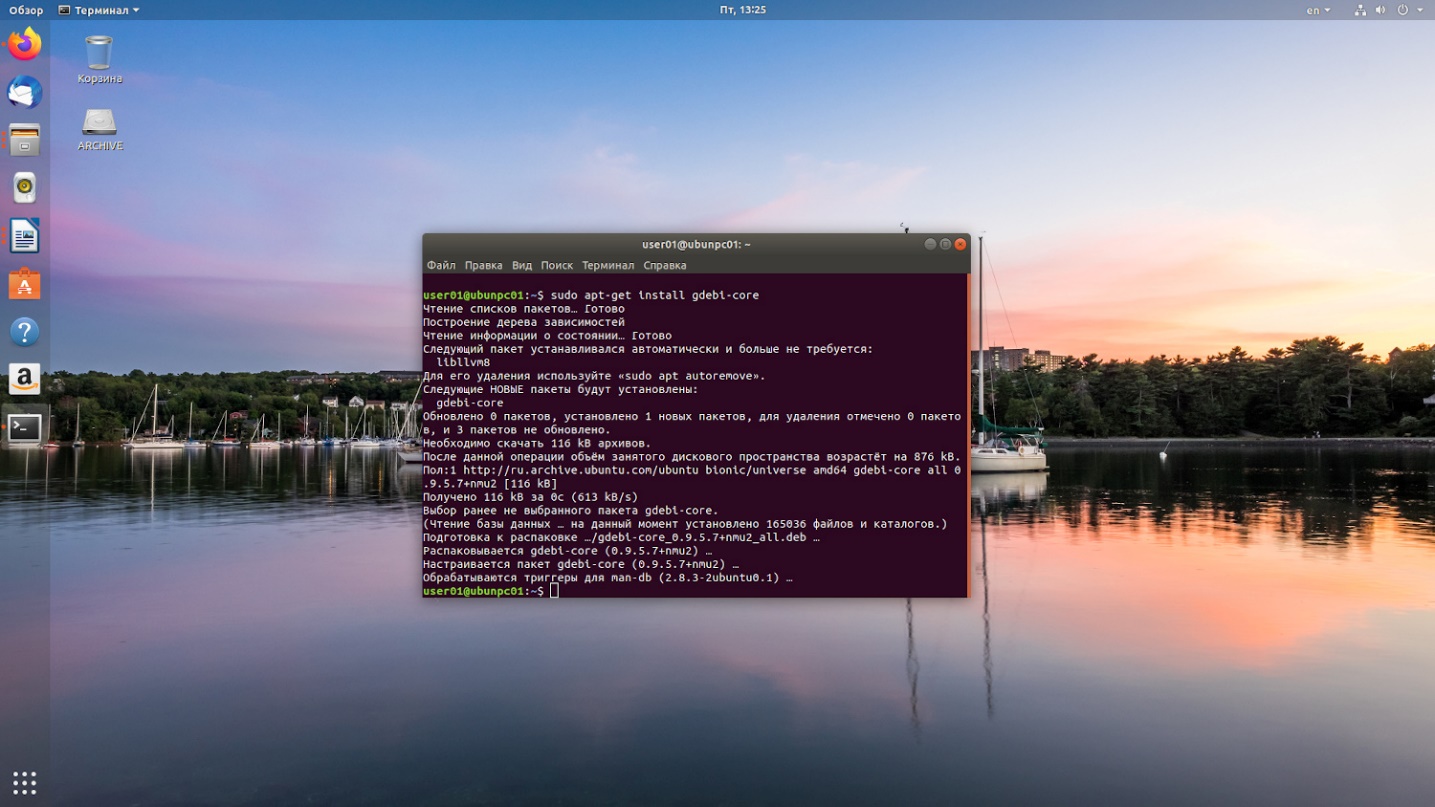Expand the system status menu
1435x807 pixels.
coord(1389,10)
